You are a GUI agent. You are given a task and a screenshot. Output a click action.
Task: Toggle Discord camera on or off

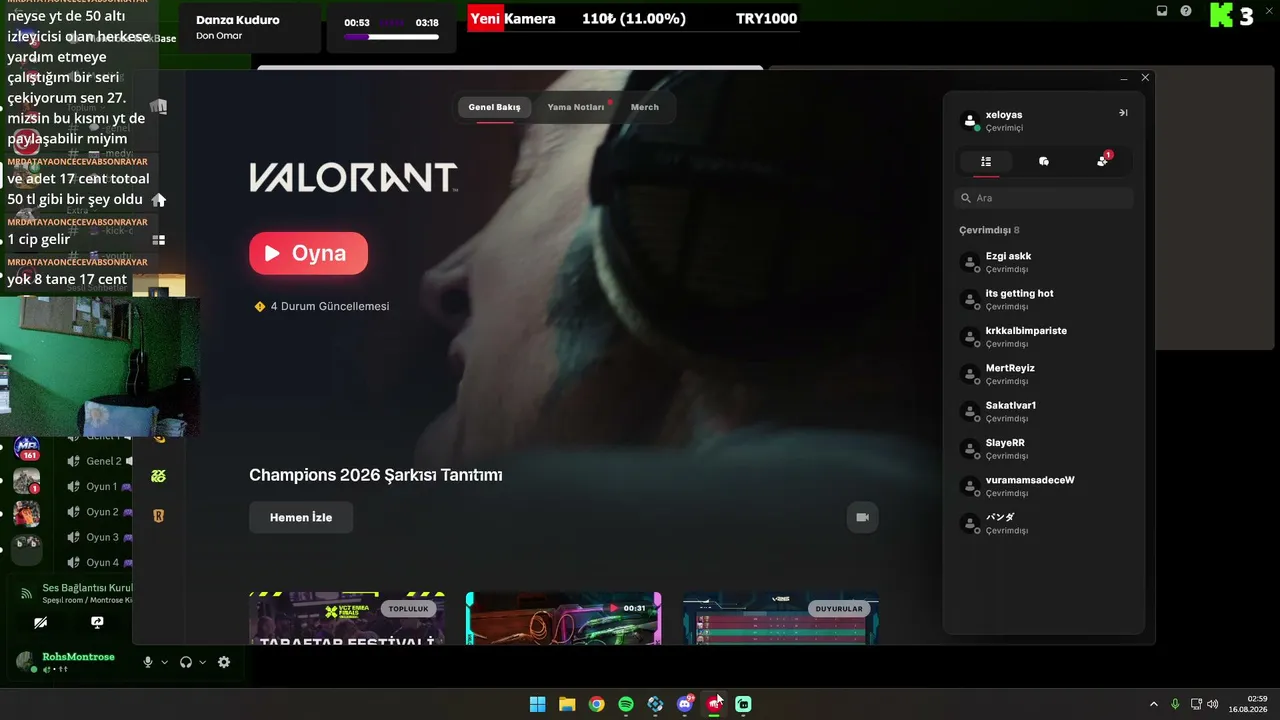40,622
